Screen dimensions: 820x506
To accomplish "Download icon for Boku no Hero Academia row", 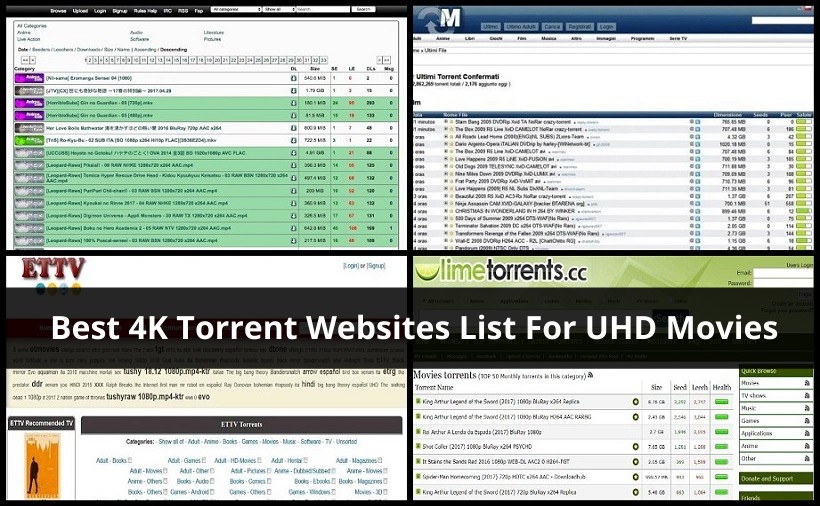I will tap(293, 228).
